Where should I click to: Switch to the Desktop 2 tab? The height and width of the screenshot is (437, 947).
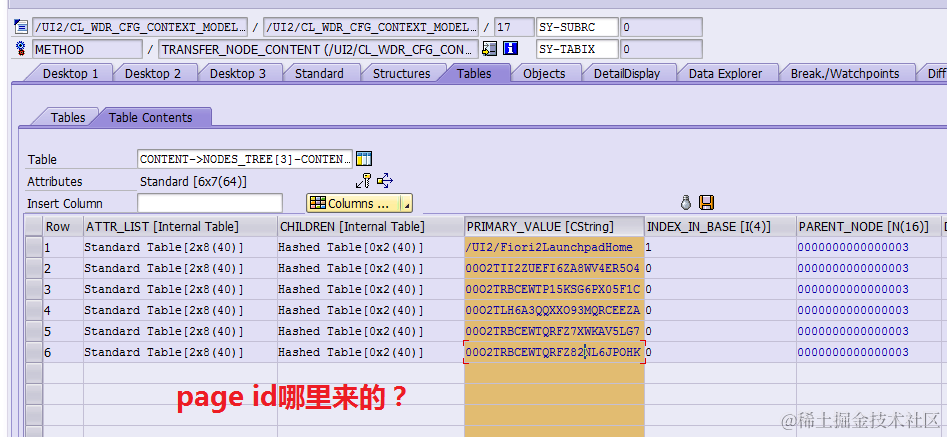coord(152,73)
